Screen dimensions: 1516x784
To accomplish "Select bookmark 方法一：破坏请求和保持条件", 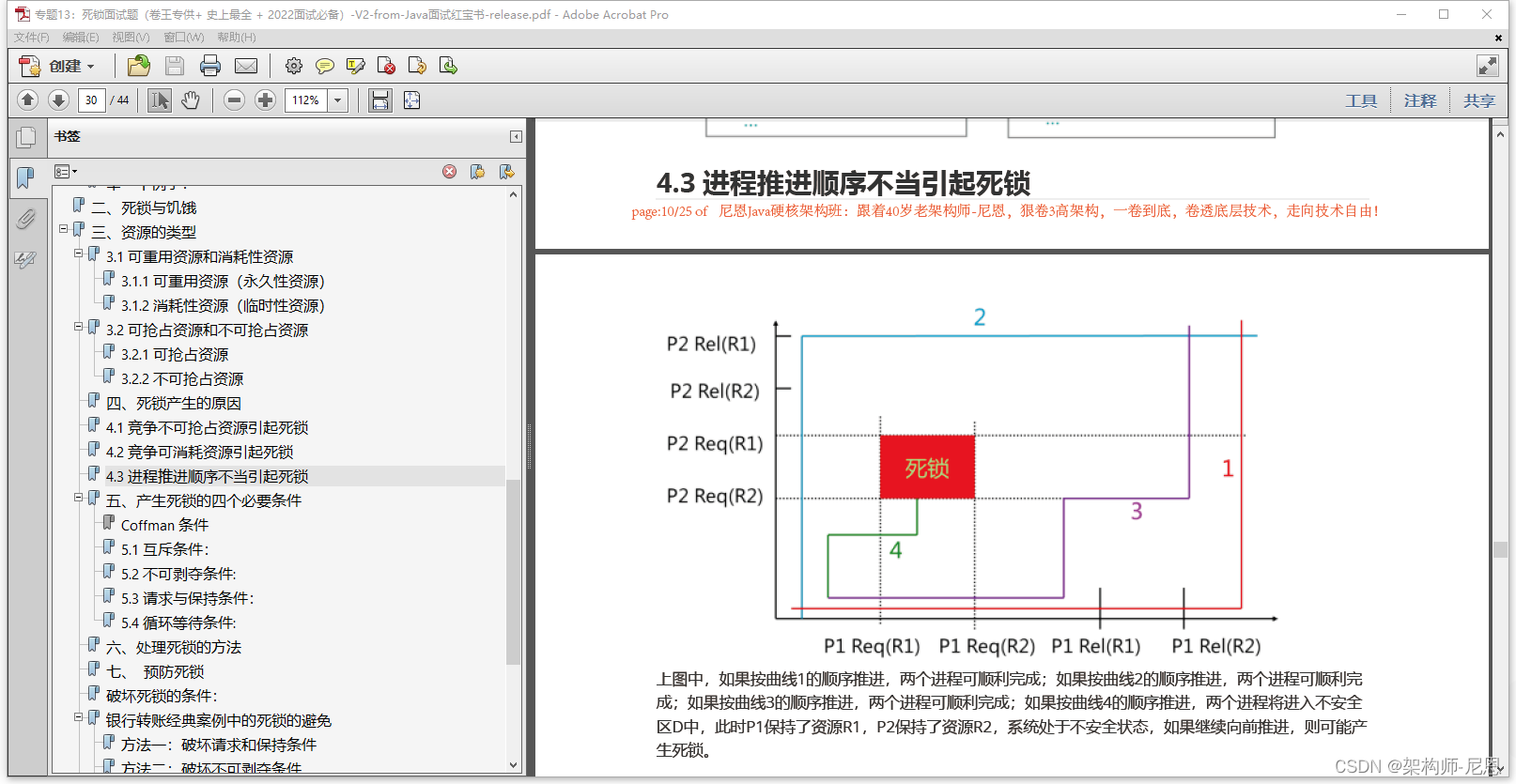I will point(219,745).
